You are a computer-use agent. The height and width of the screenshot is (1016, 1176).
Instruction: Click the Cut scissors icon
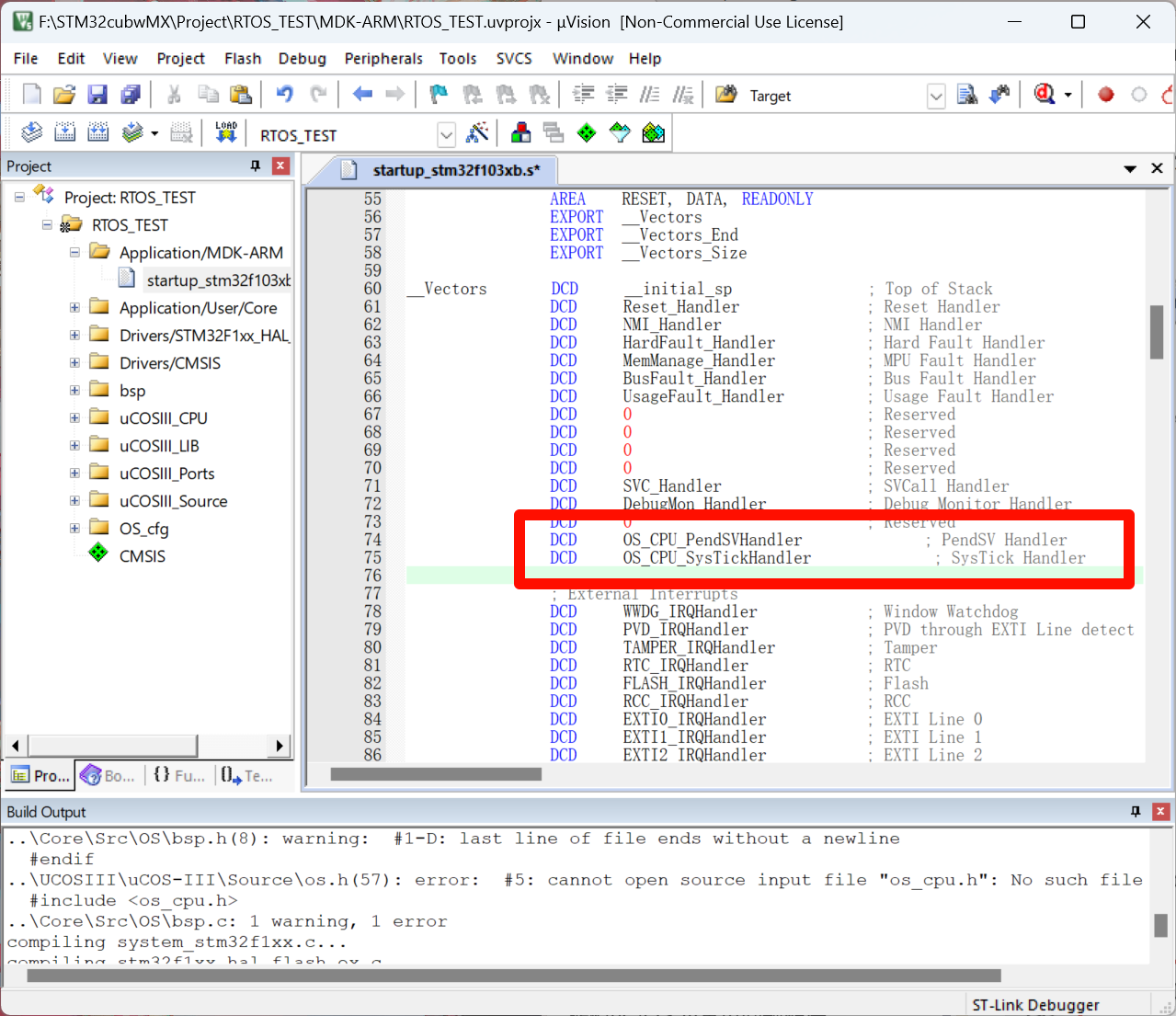pos(173,95)
